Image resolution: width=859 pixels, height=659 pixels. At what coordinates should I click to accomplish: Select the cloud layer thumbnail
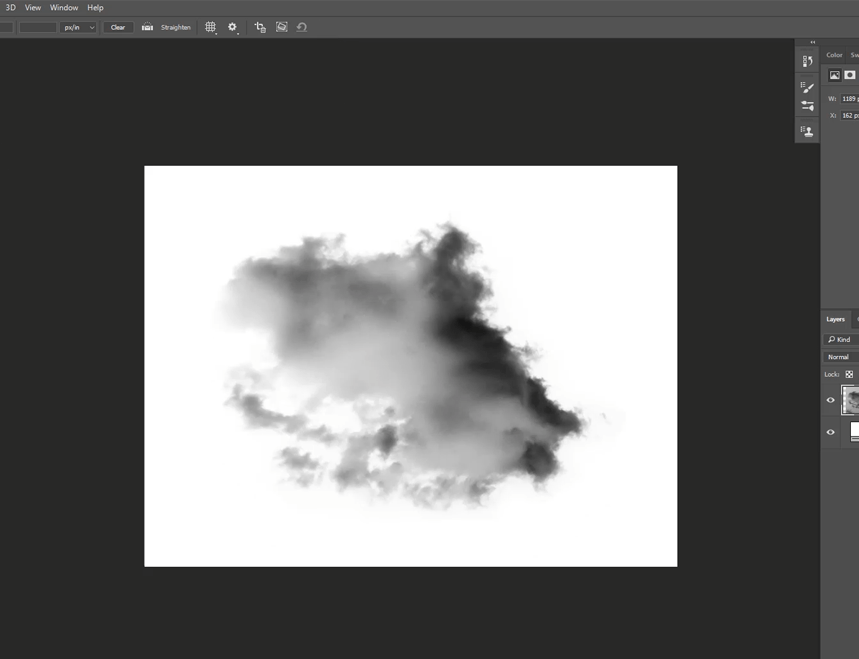tap(851, 400)
